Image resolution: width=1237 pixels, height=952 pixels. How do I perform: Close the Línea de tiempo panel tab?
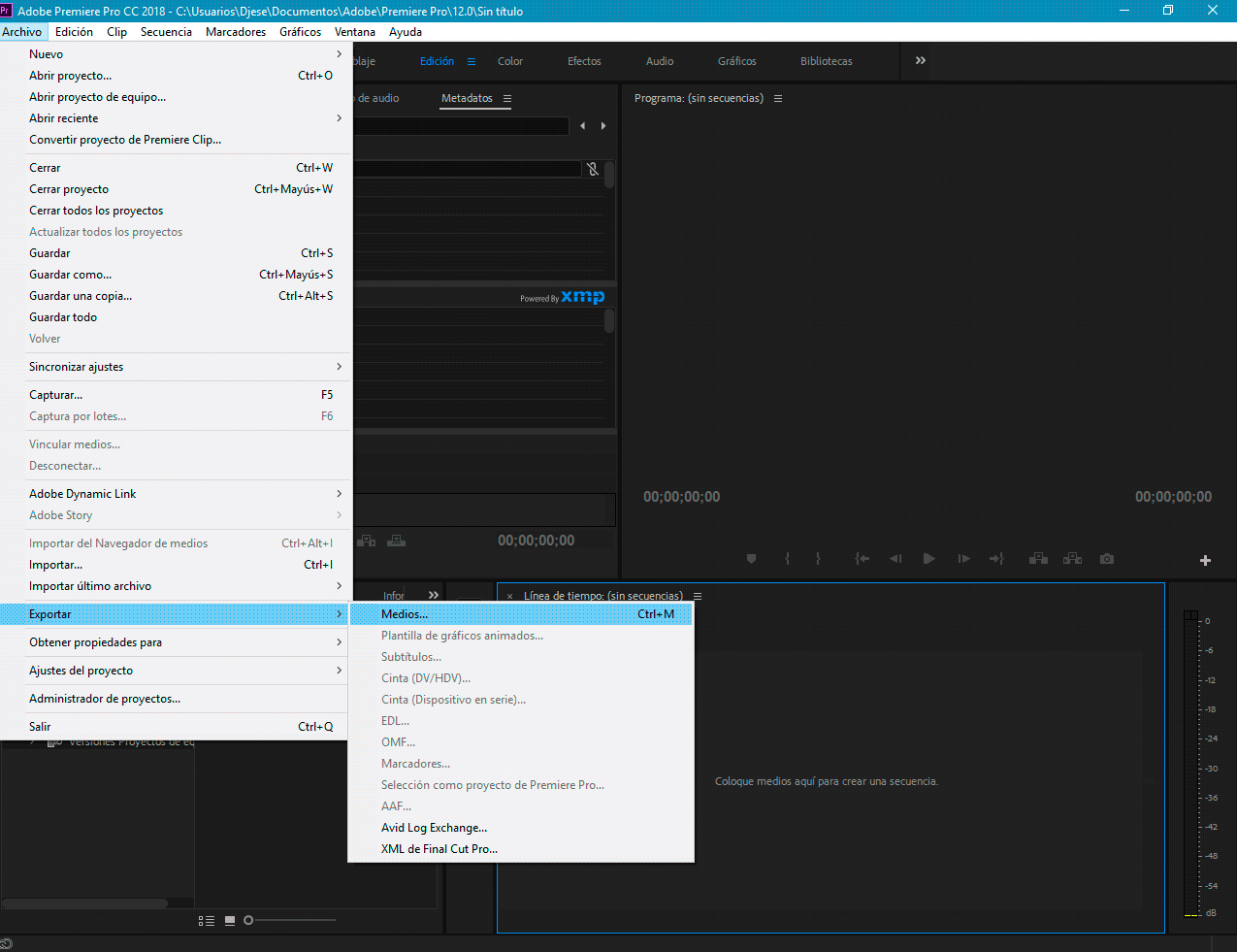[510, 596]
